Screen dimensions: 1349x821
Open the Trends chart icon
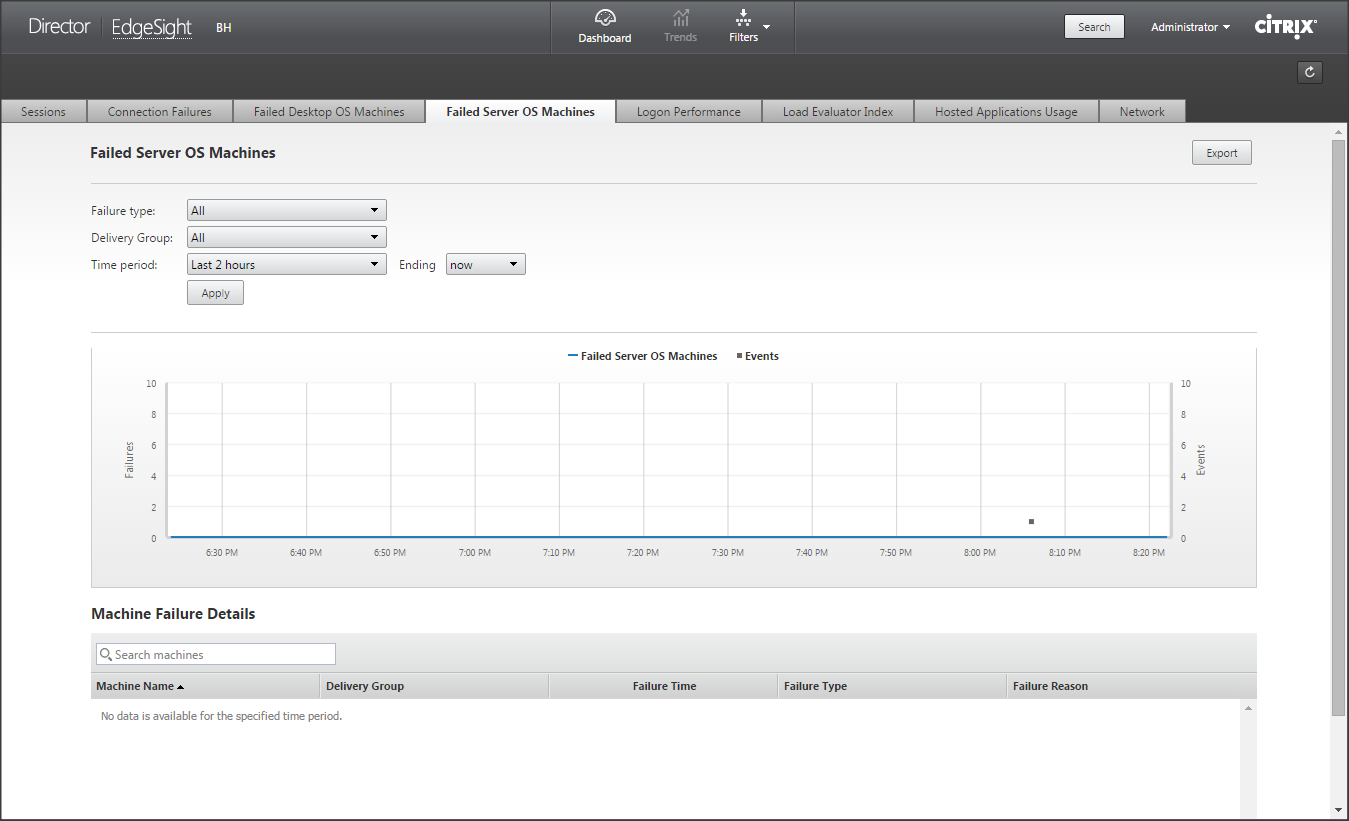(x=680, y=19)
